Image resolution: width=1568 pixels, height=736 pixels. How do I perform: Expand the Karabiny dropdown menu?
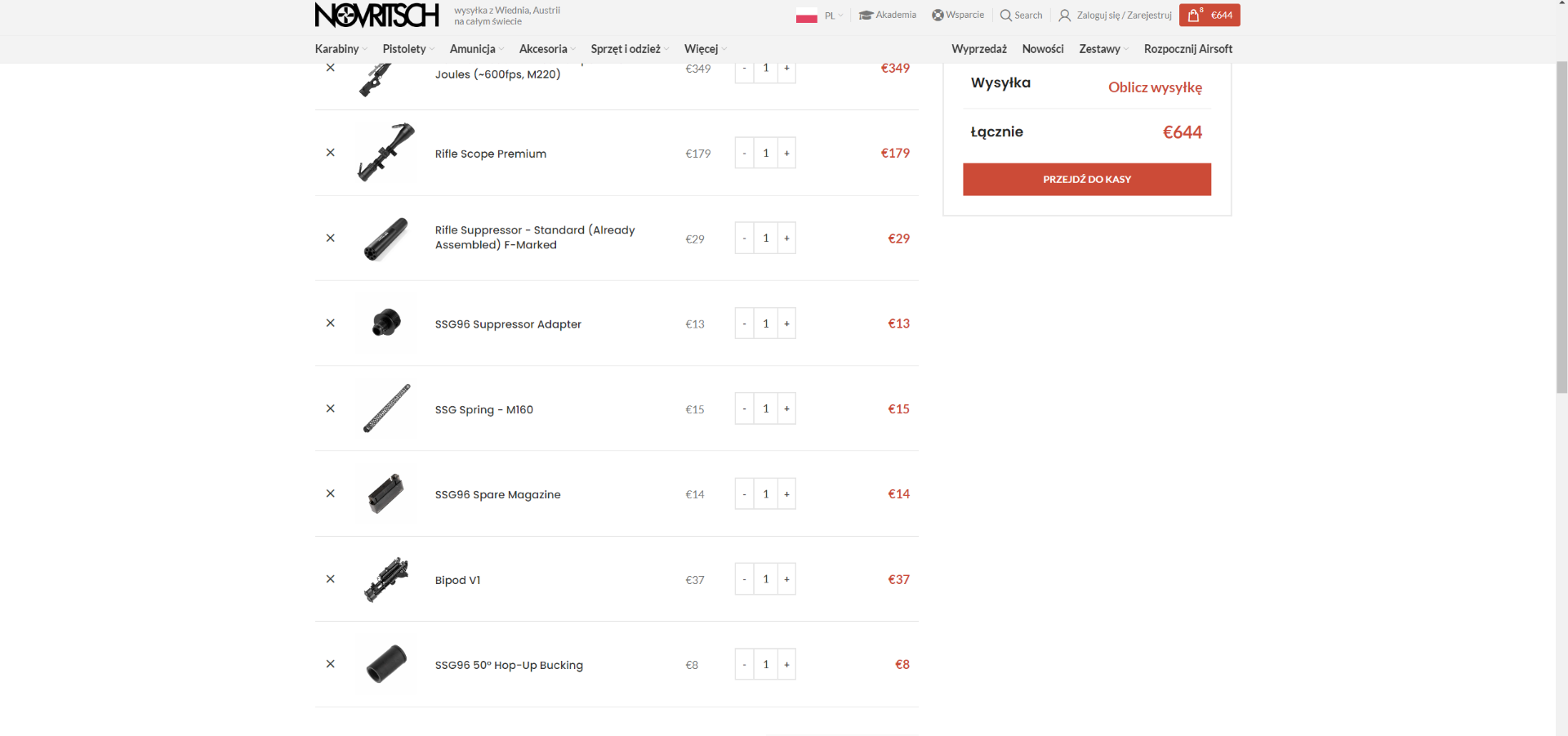(x=341, y=49)
